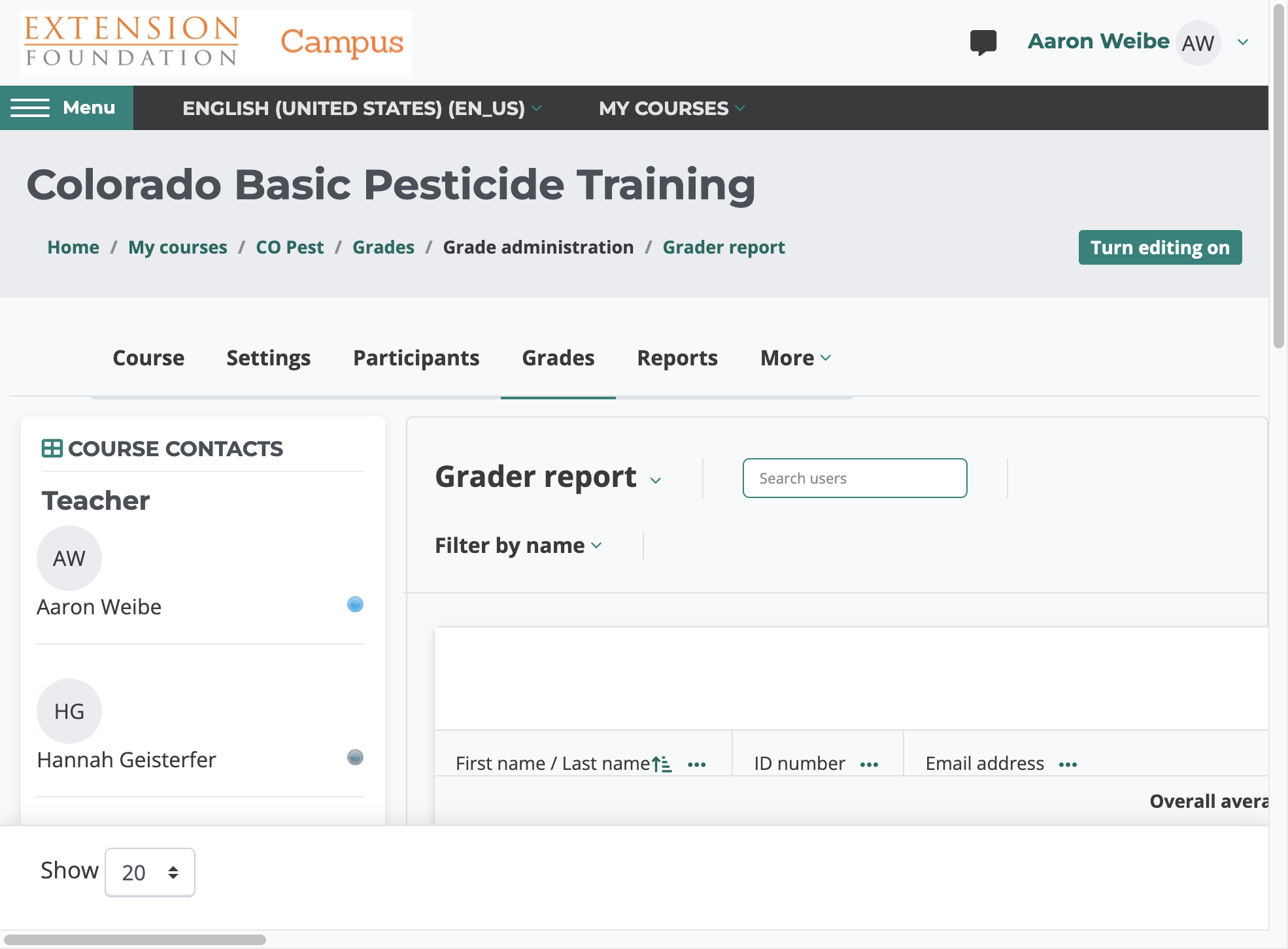Screen dimensions: 1288x949
Task: Click in the Search users field
Action: (x=855, y=478)
